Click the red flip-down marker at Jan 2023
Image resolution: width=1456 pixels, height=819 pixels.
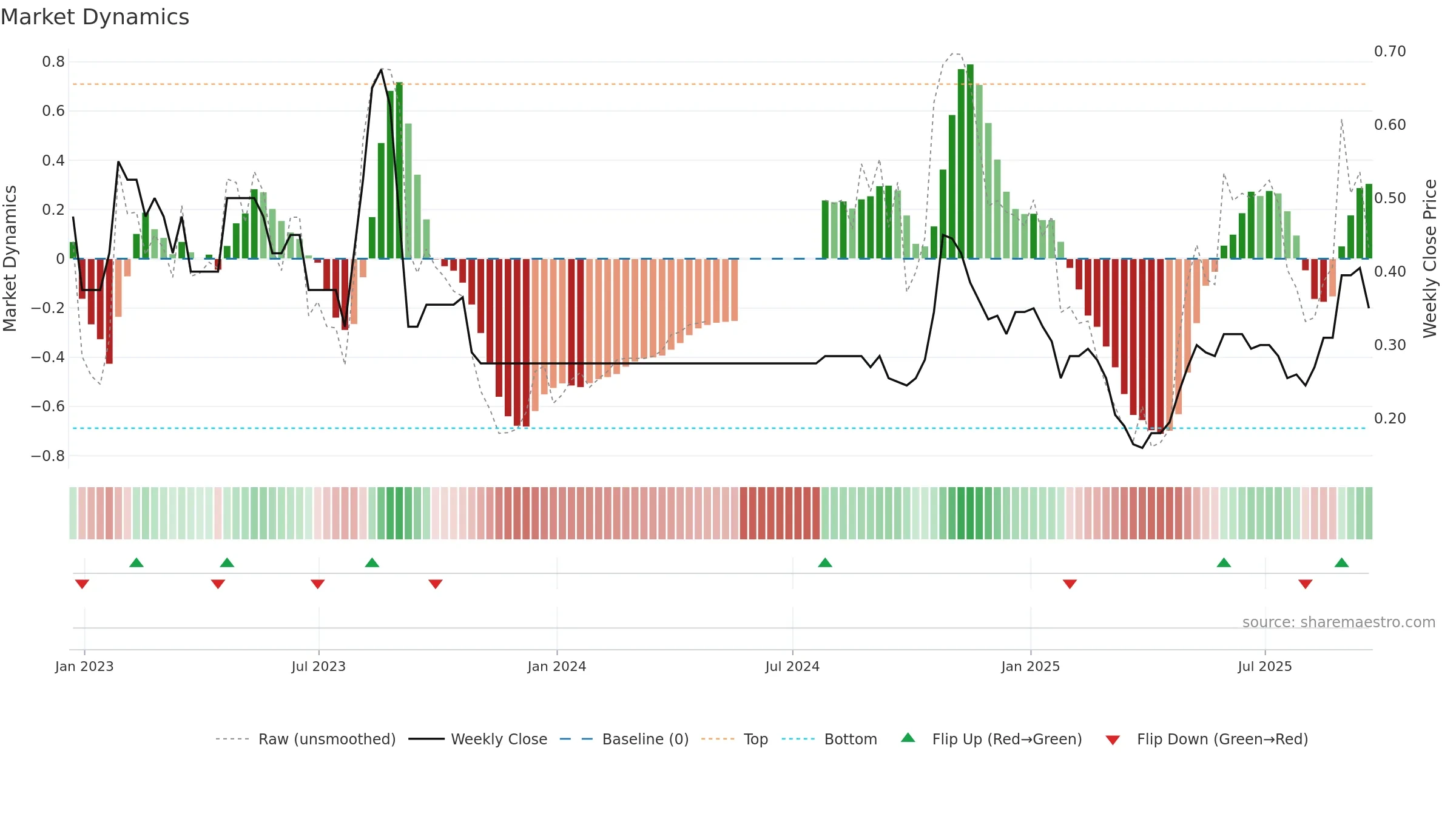[x=83, y=584]
